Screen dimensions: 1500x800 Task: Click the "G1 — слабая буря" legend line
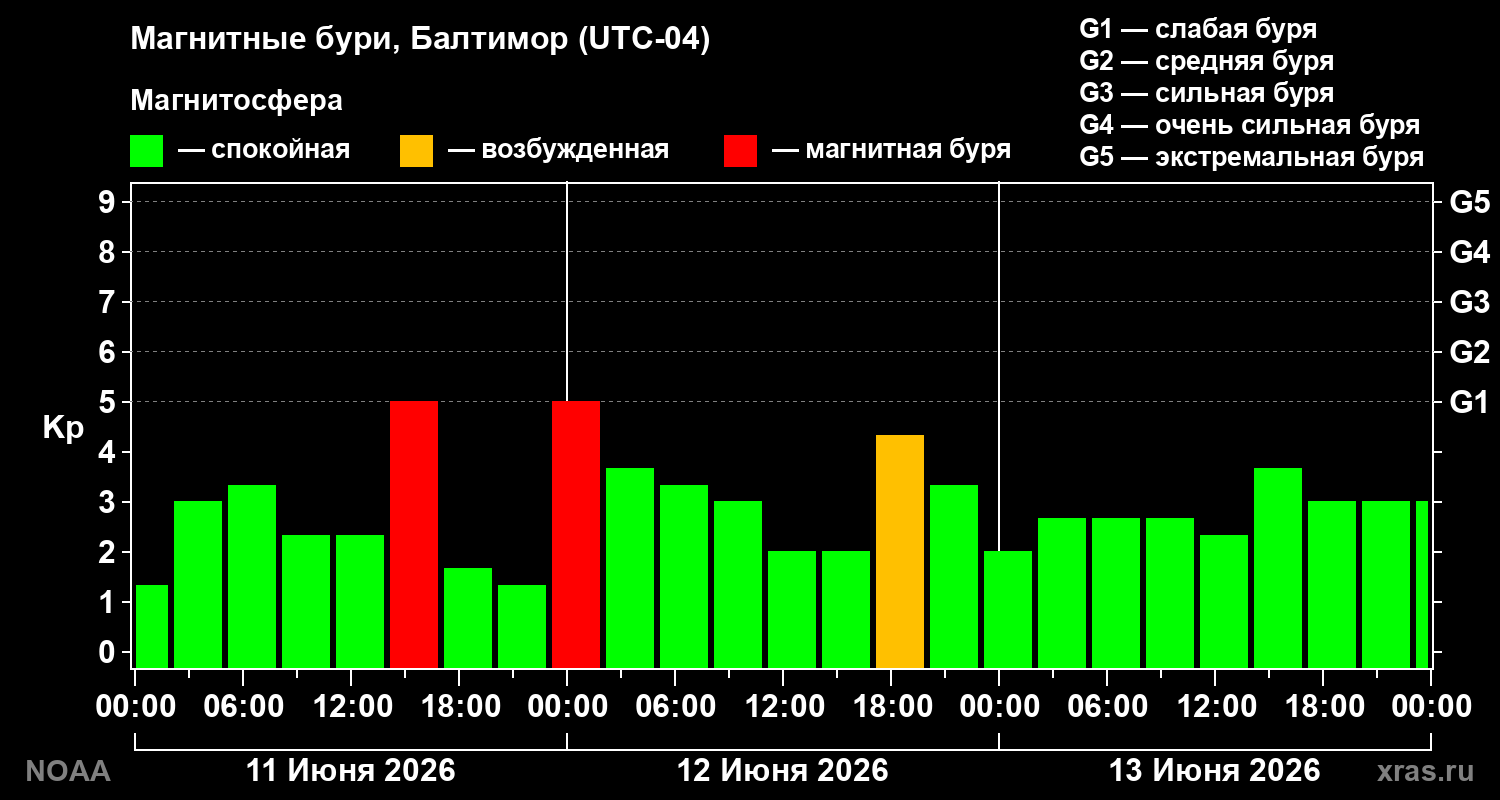tap(1198, 28)
